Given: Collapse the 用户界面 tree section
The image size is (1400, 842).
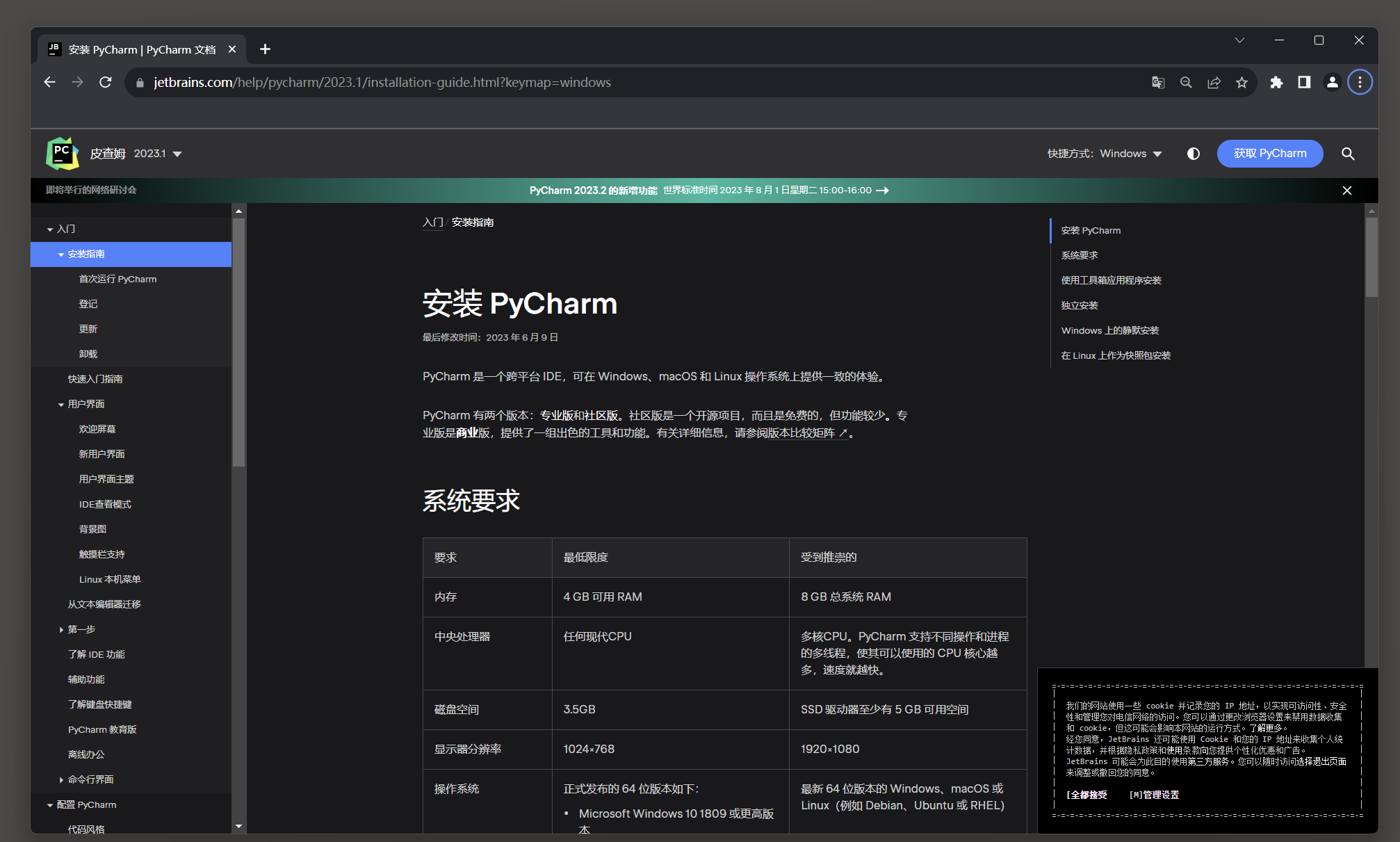Looking at the screenshot, I should (x=61, y=405).
